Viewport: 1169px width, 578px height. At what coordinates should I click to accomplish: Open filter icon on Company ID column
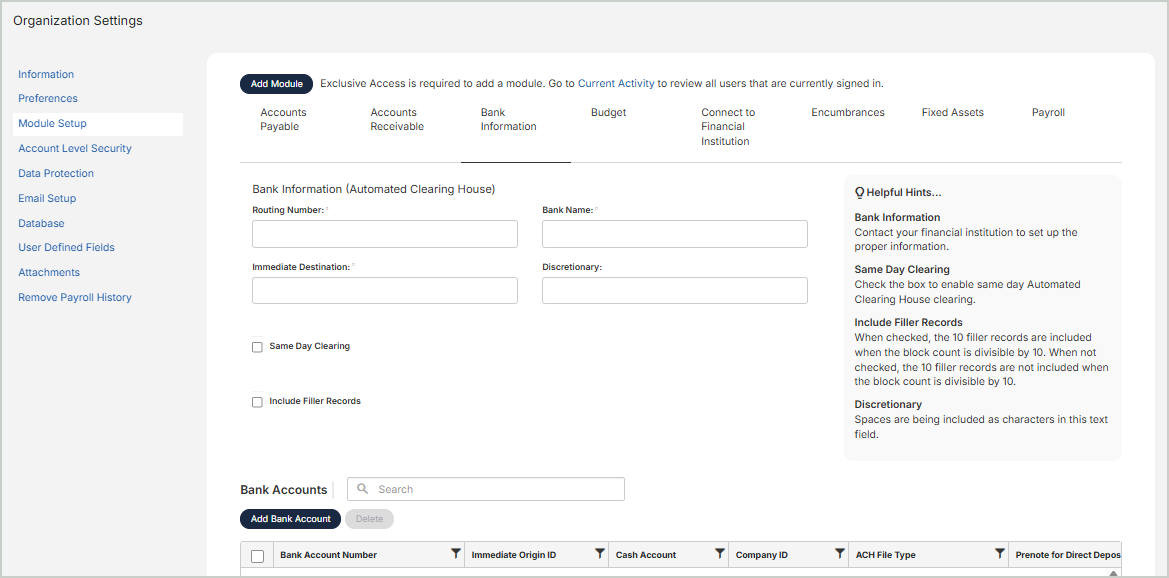(840, 554)
